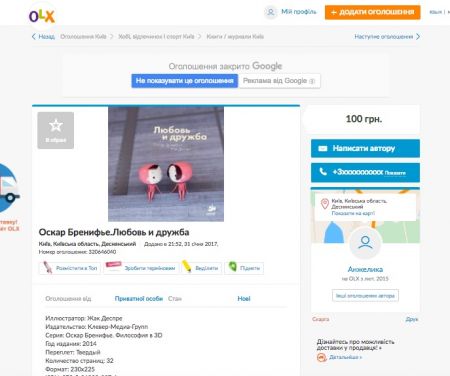Screen dimensions: 450x376
Task: Add listing to favorites with star icon
Action: [x=56, y=130]
